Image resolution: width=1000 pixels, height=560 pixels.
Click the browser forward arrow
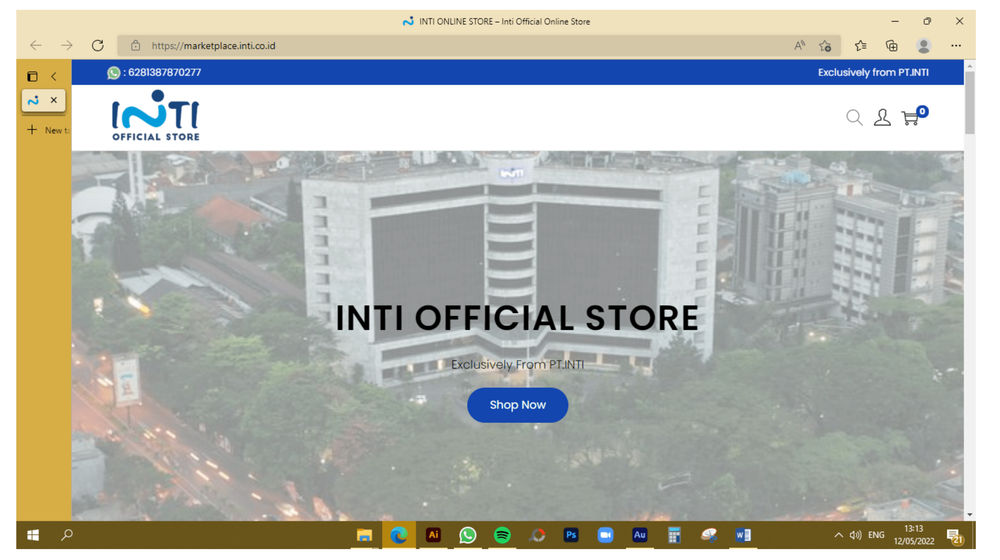coord(66,45)
